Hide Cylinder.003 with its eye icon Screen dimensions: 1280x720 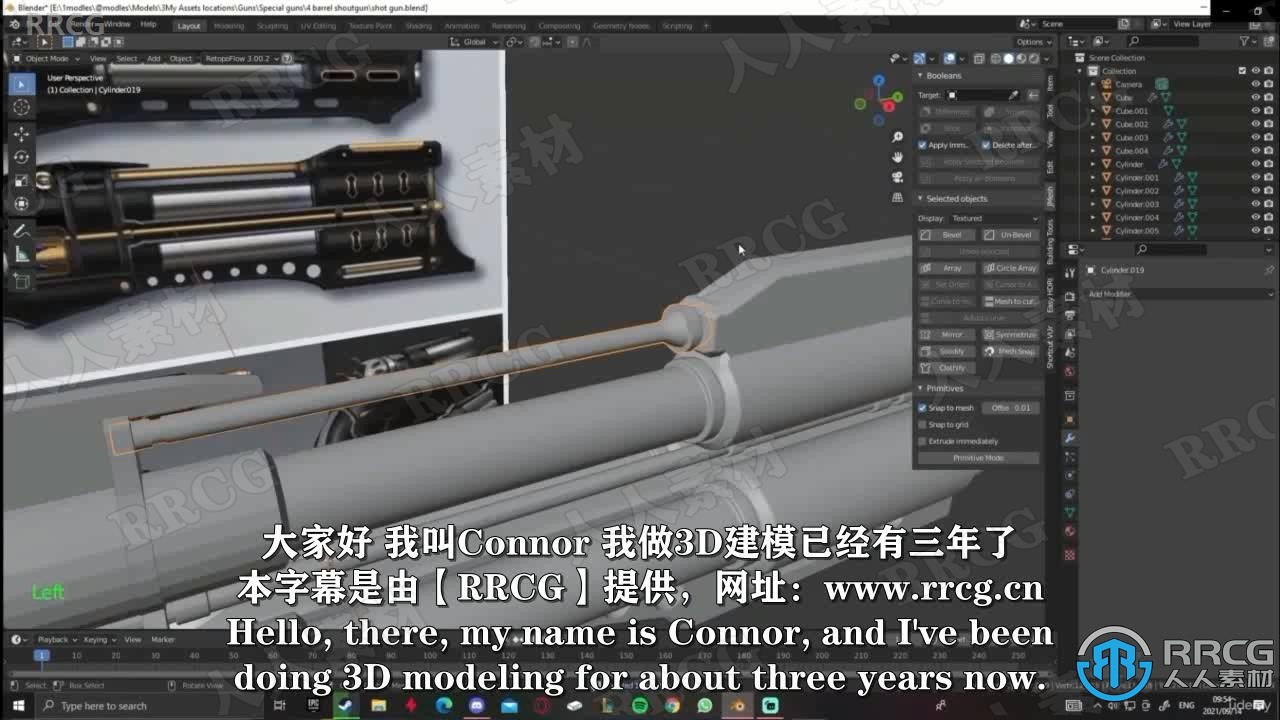click(x=1256, y=204)
